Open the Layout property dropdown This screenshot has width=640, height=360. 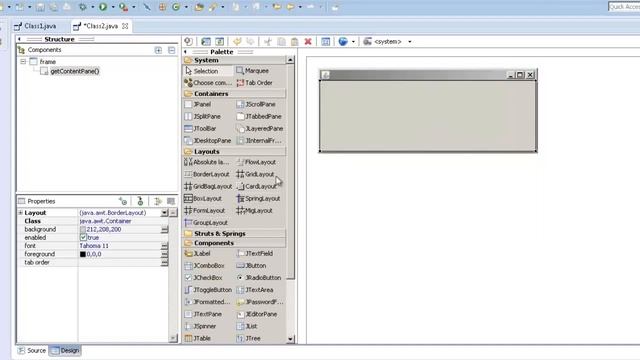164,213
